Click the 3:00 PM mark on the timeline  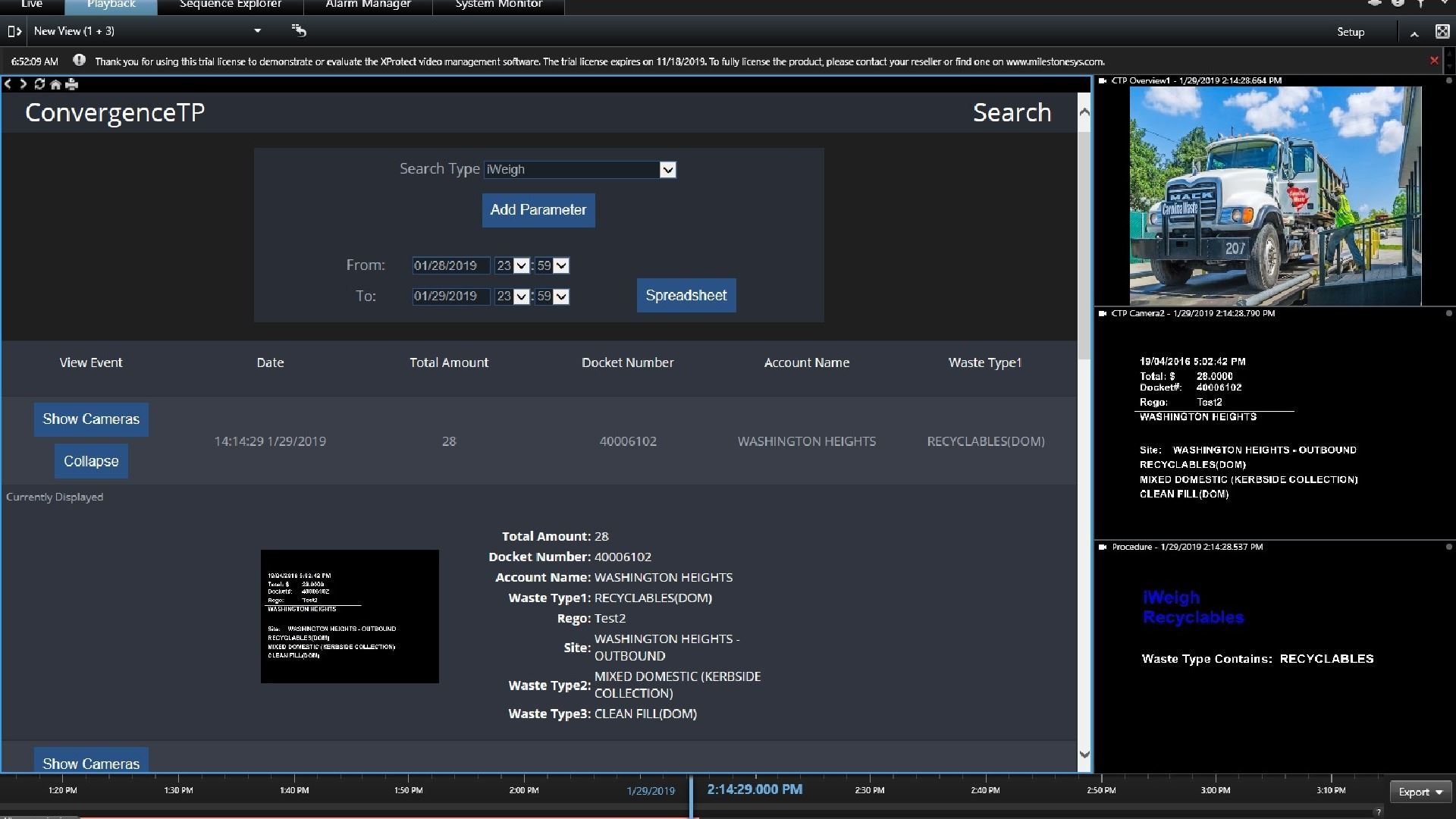pos(1215,790)
